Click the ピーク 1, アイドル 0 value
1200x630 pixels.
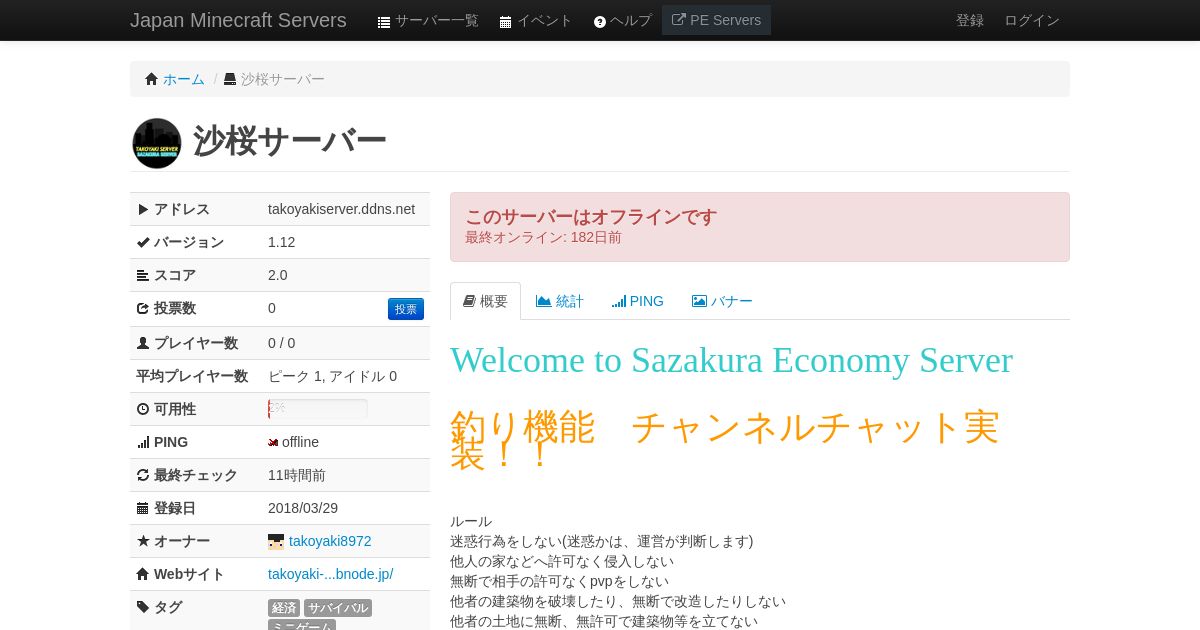[332, 376]
